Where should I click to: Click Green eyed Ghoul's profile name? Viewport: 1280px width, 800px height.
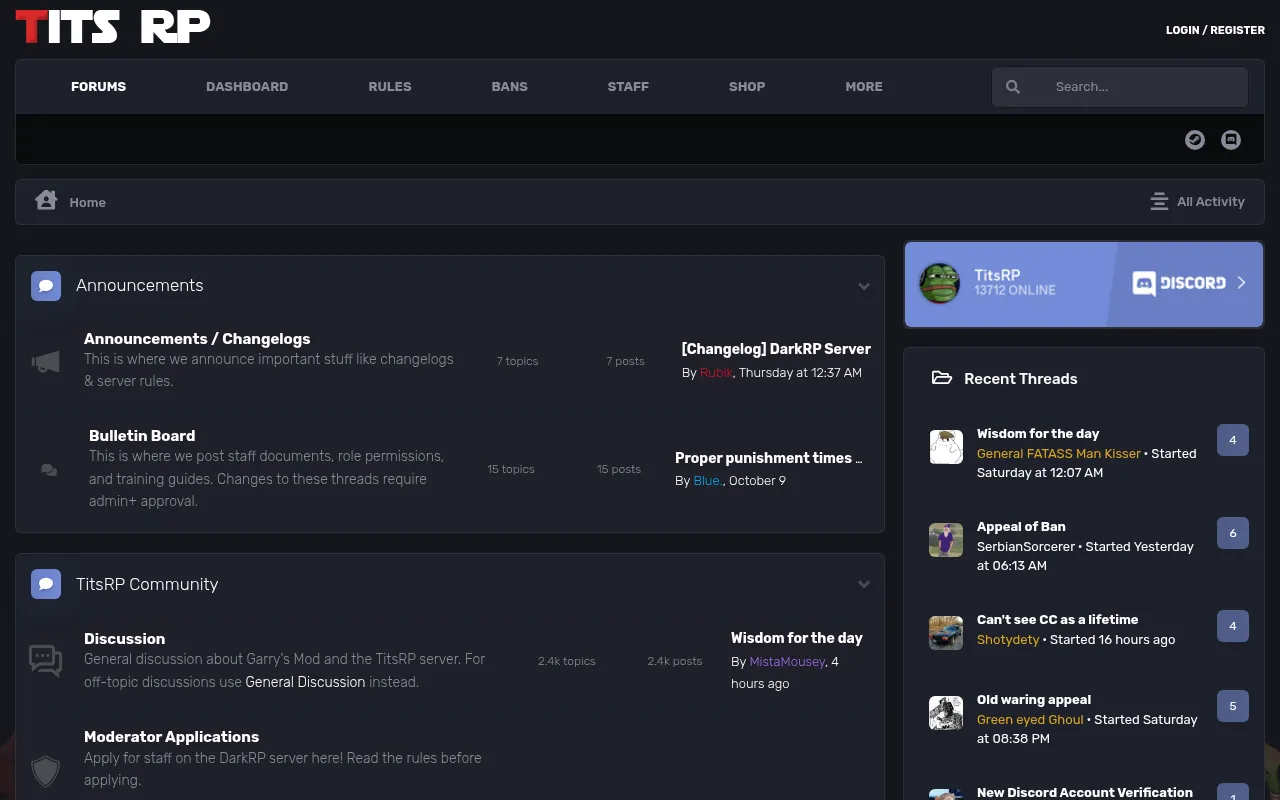1030,720
